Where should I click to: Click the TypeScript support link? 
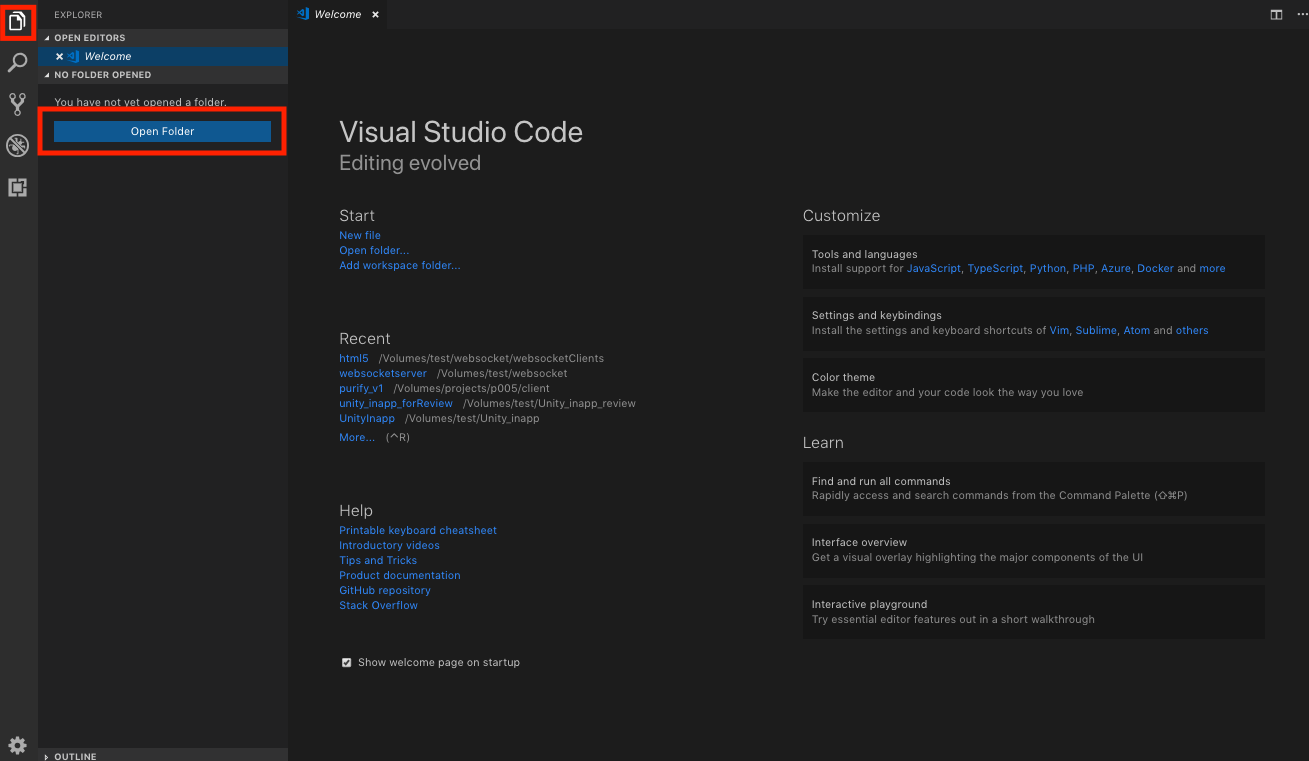(x=995, y=268)
